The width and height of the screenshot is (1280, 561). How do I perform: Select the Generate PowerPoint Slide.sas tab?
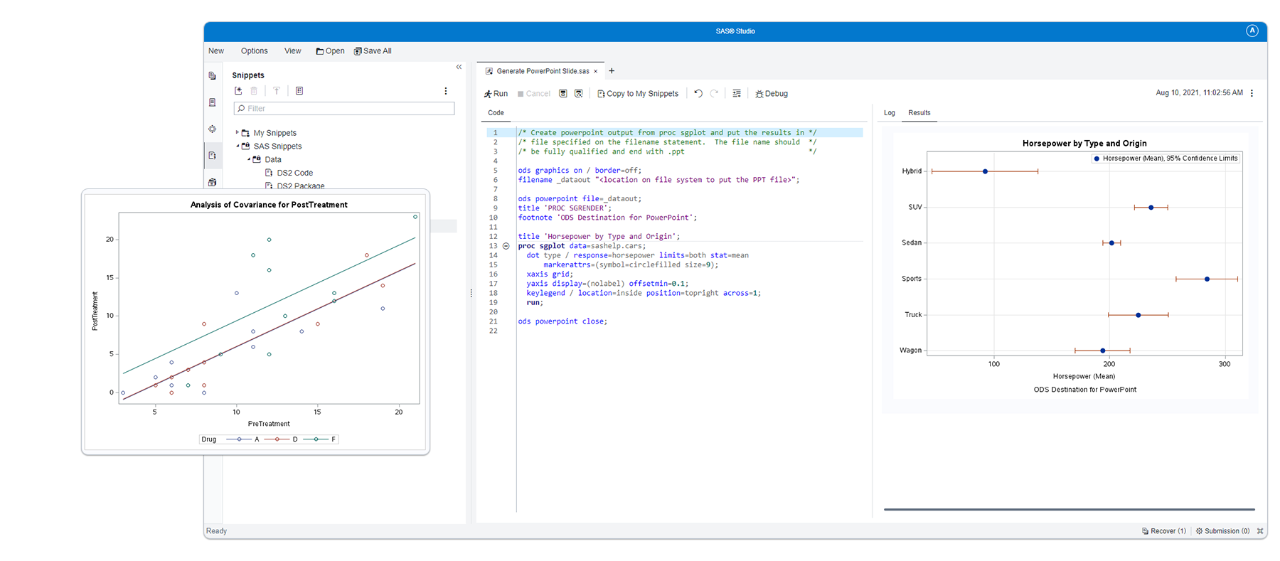coord(540,71)
